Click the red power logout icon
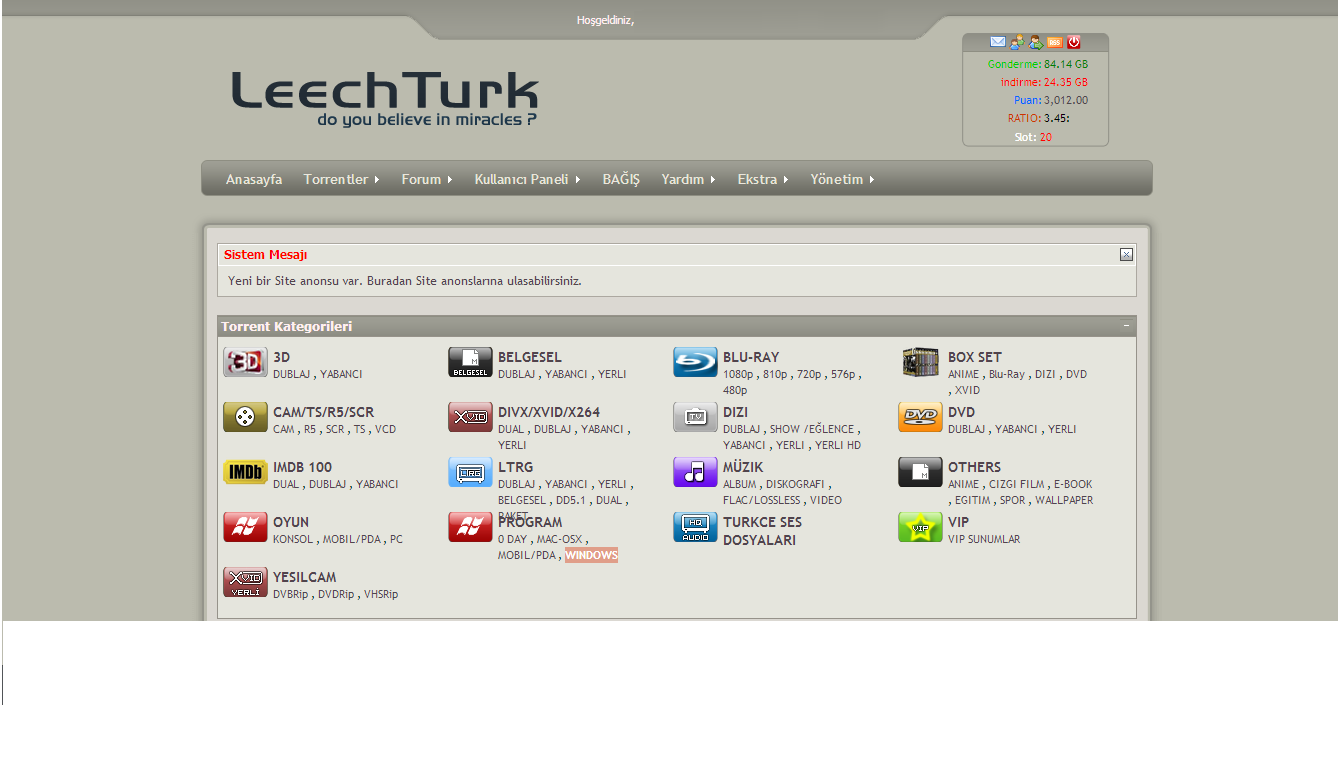 (x=1074, y=42)
